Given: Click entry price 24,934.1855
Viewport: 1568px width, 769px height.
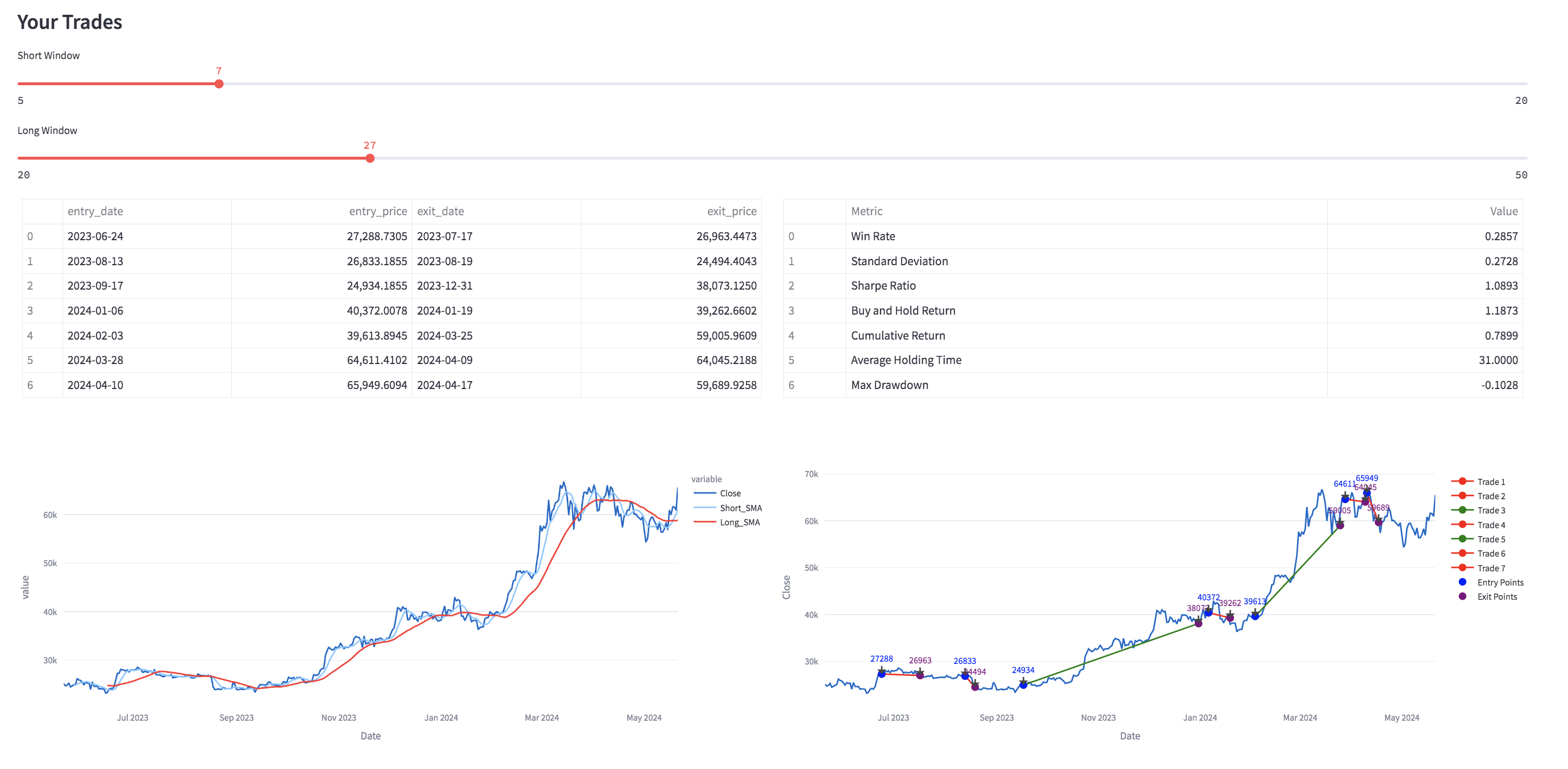Looking at the screenshot, I should click(x=322, y=286).
